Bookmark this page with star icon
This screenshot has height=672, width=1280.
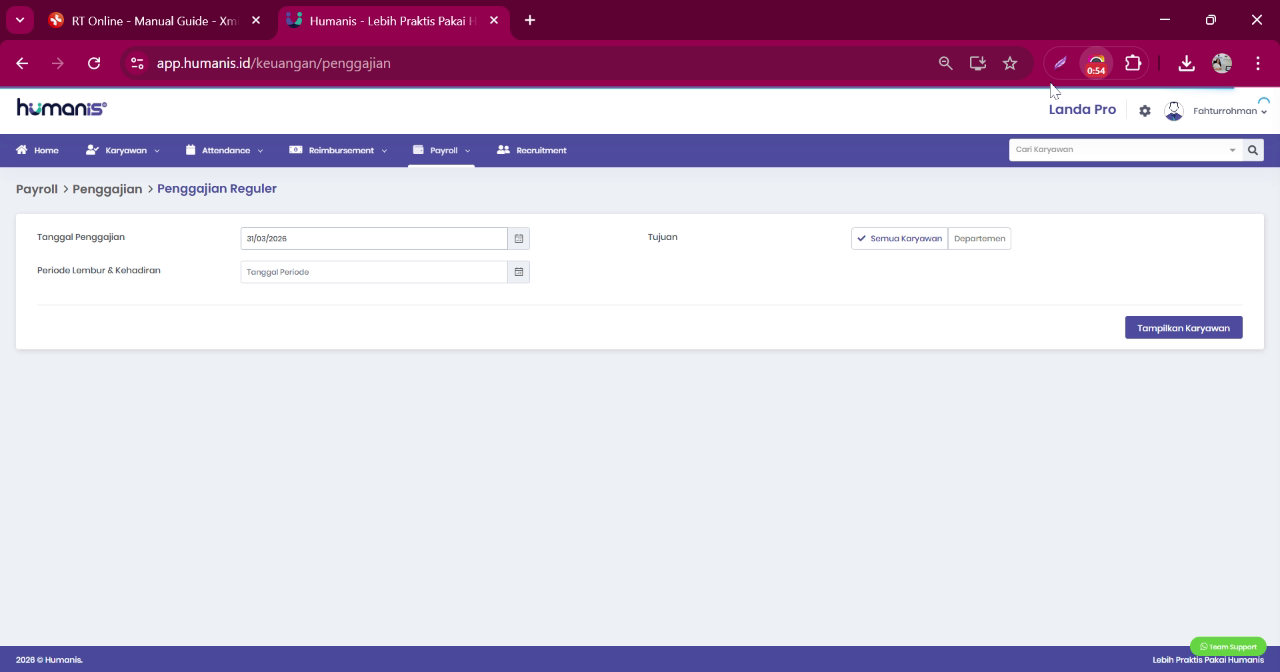tap(1010, 63)
